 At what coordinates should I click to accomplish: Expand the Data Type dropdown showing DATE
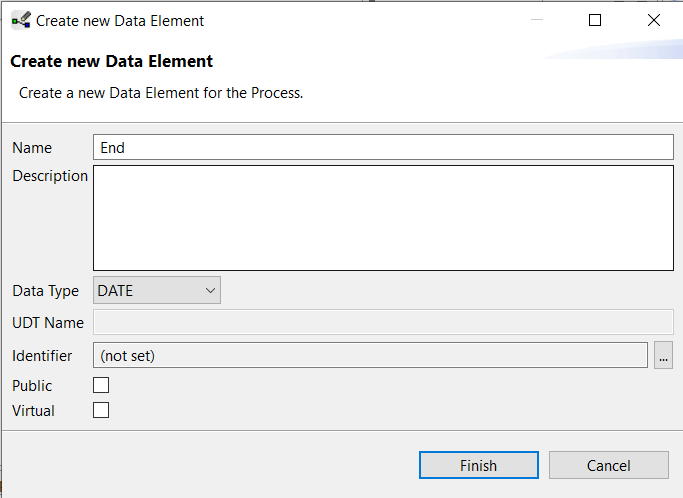point(157,291)
